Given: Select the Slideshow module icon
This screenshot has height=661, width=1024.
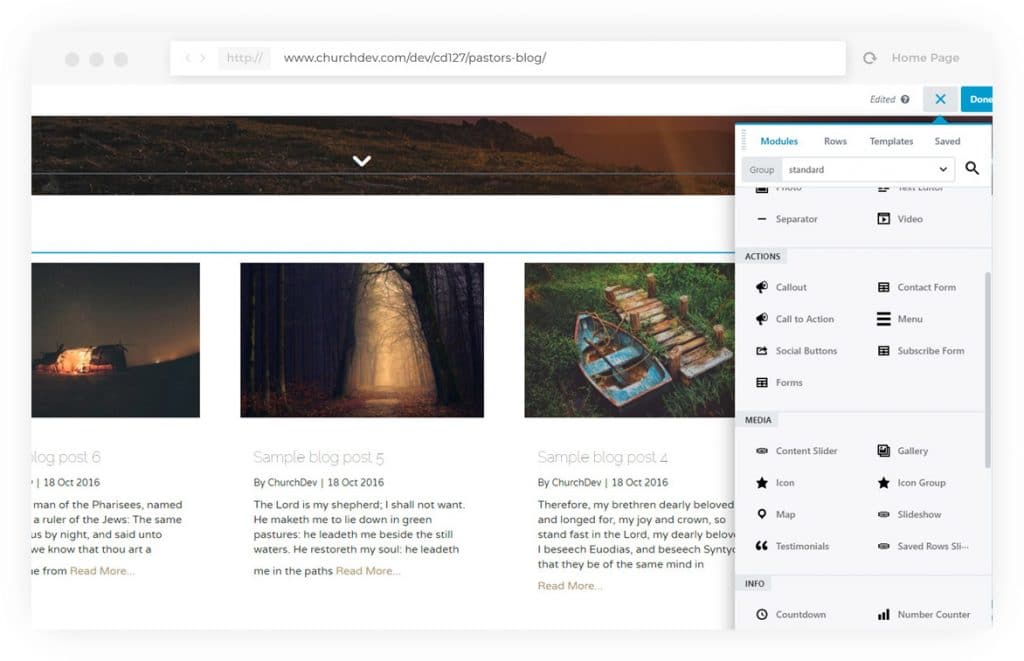Looking at the screenshot, I should 883,515.
